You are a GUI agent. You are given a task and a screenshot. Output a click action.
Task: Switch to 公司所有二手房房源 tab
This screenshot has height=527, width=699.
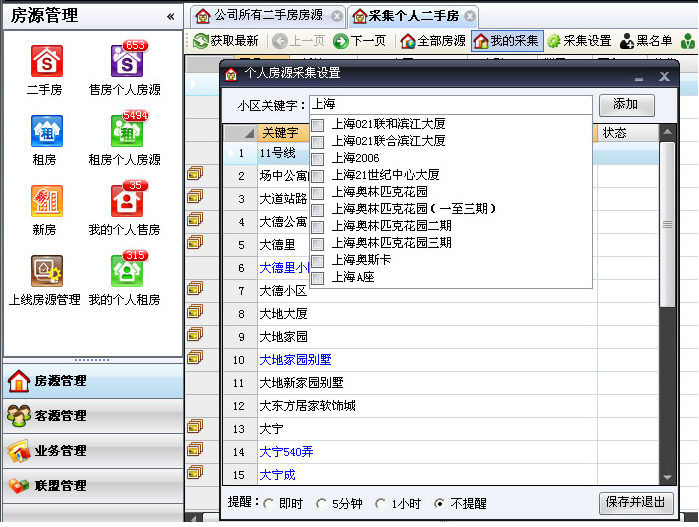[268, 16]
